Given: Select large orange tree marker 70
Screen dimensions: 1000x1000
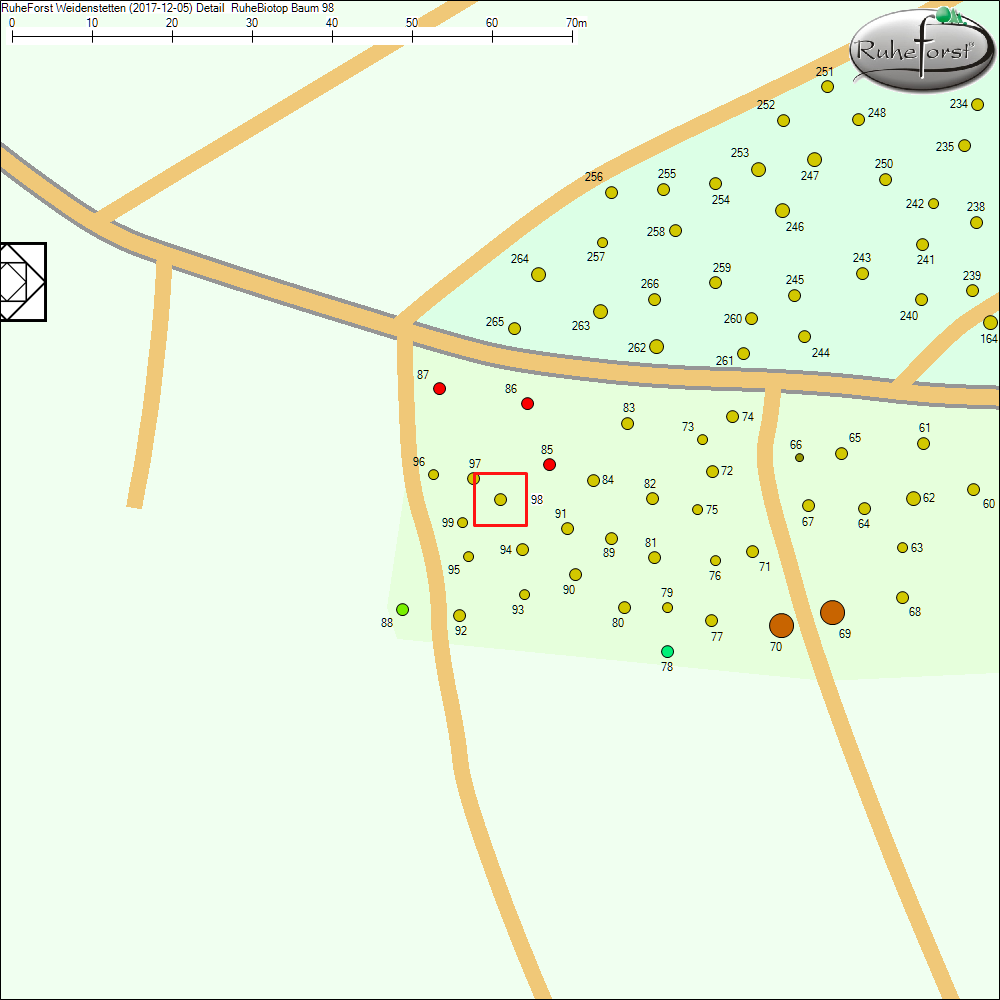Looking at the screenshot, I should (781, 625).
